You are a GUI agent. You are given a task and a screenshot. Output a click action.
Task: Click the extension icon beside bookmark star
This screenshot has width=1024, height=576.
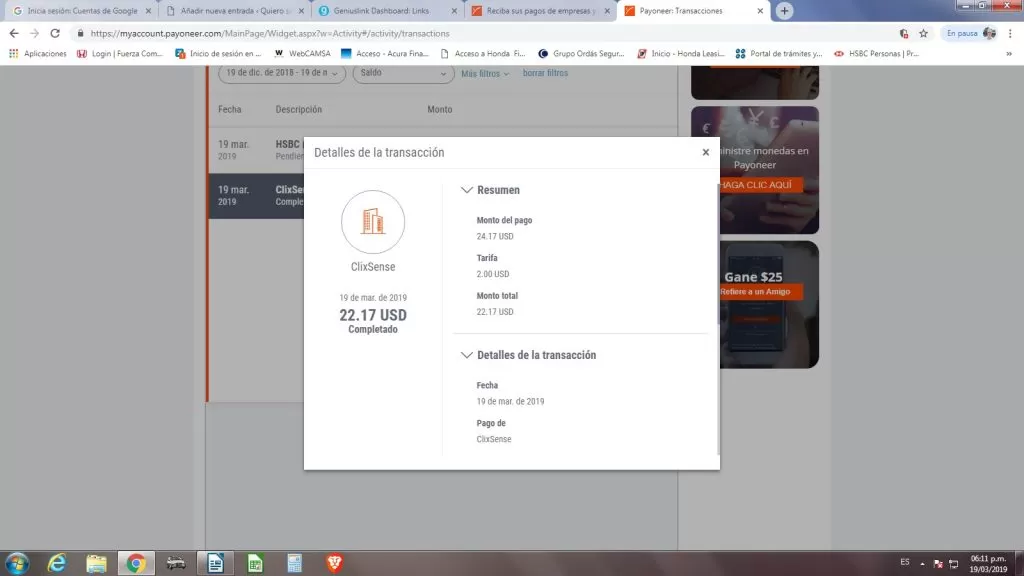[904, 33]
